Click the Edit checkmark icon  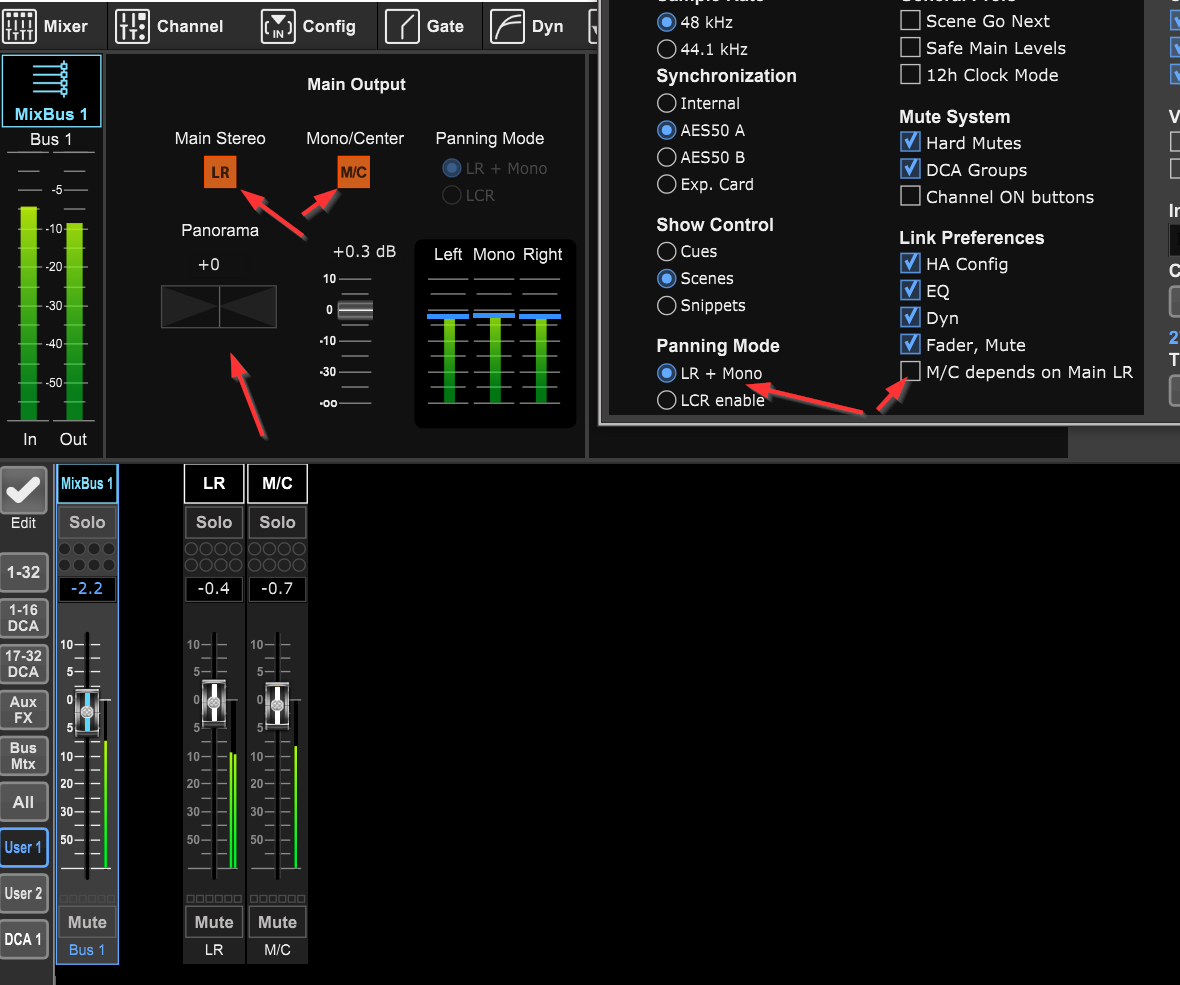pos(24,491)
